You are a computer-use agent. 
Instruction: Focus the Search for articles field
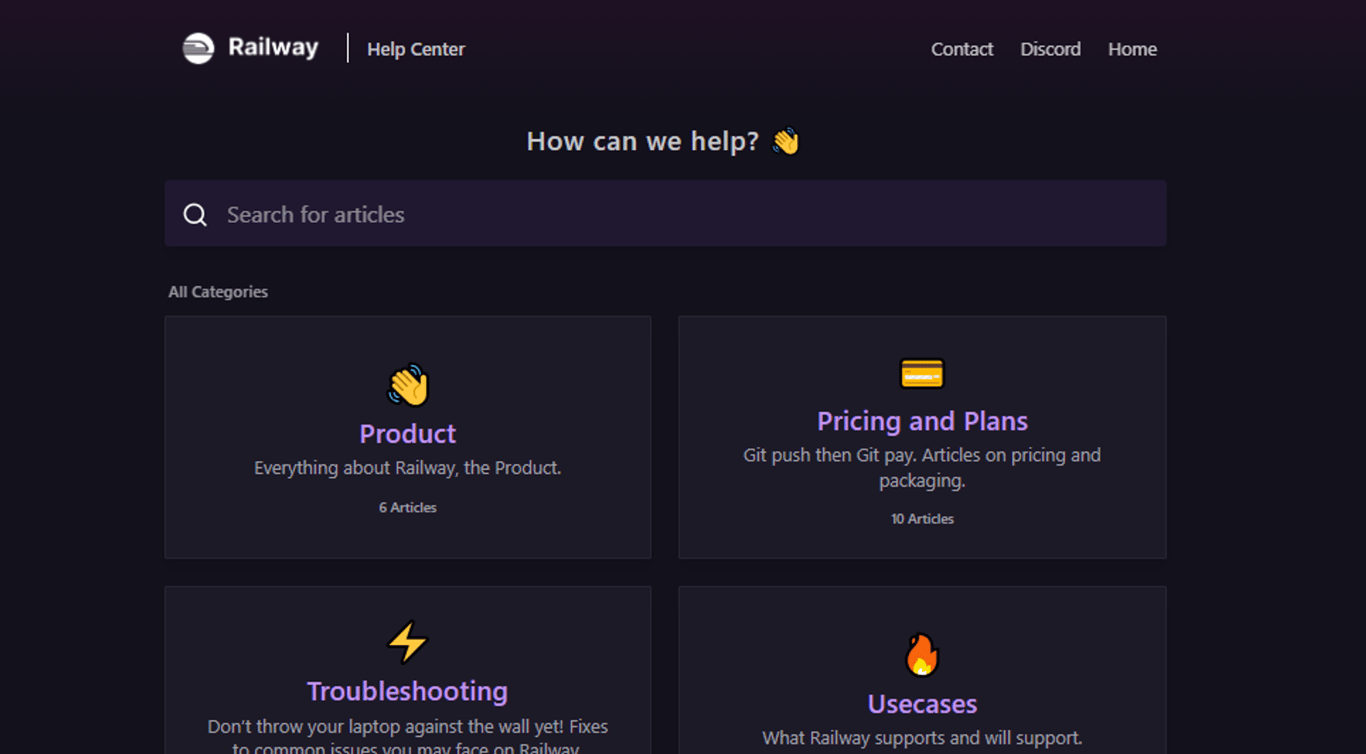click(665, 213)
